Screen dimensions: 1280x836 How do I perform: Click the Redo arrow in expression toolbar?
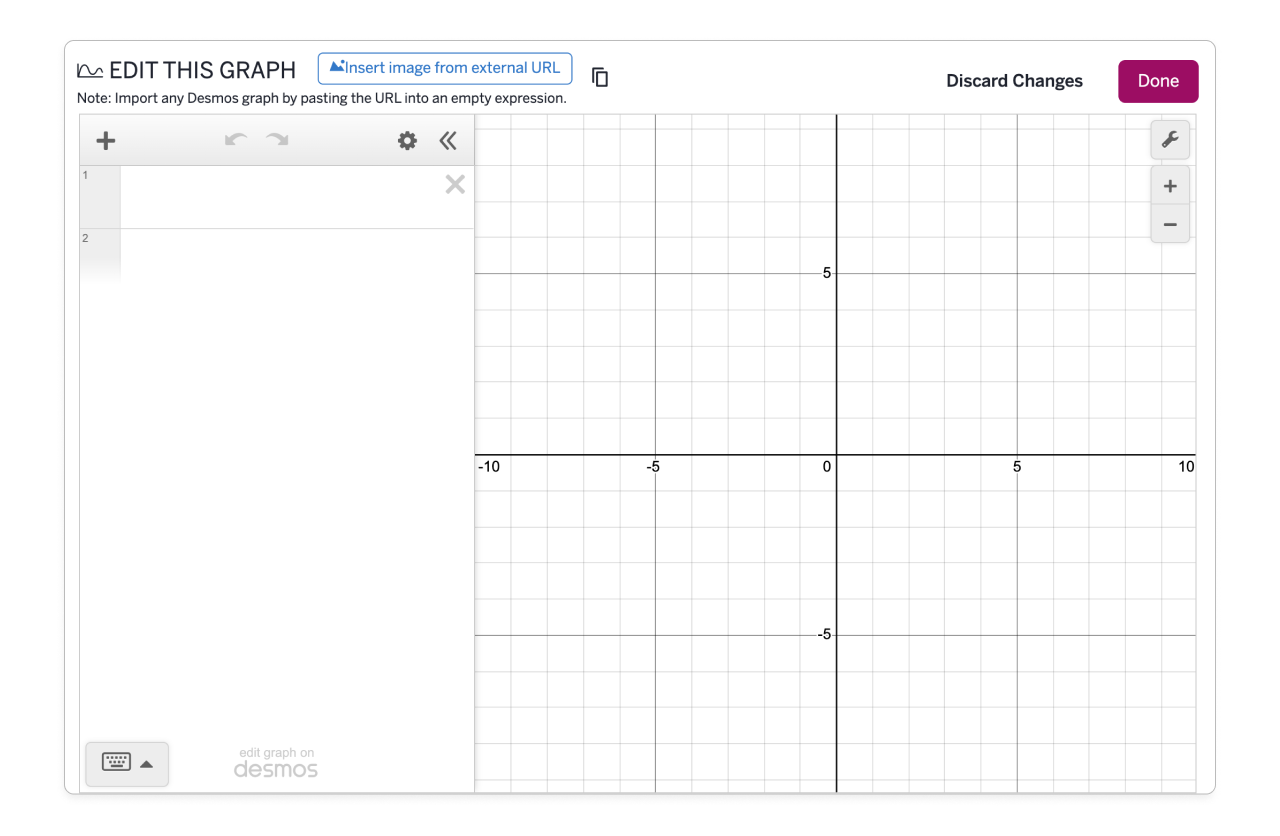coord(277,141)
